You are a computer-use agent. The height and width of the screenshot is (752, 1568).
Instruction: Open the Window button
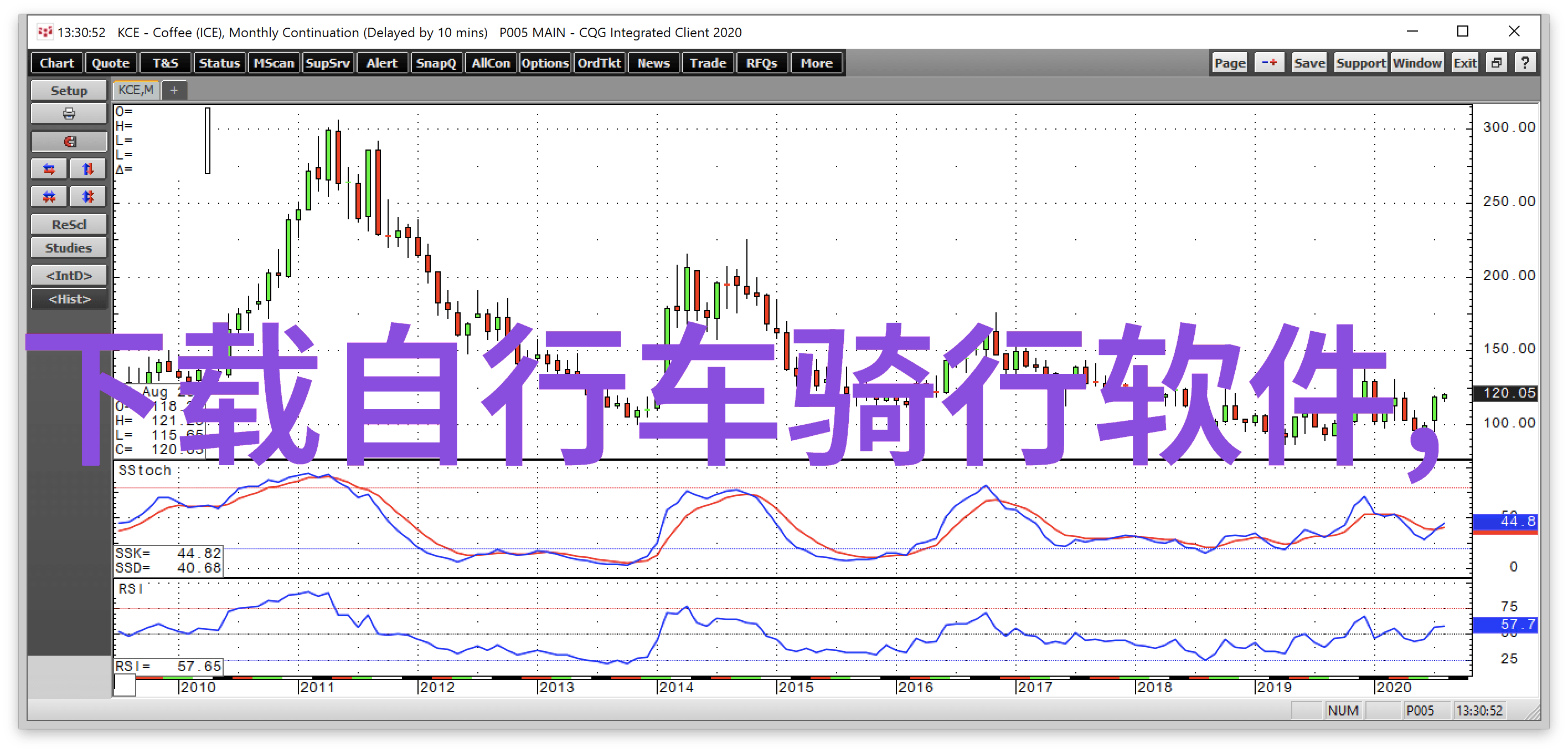1417,63
